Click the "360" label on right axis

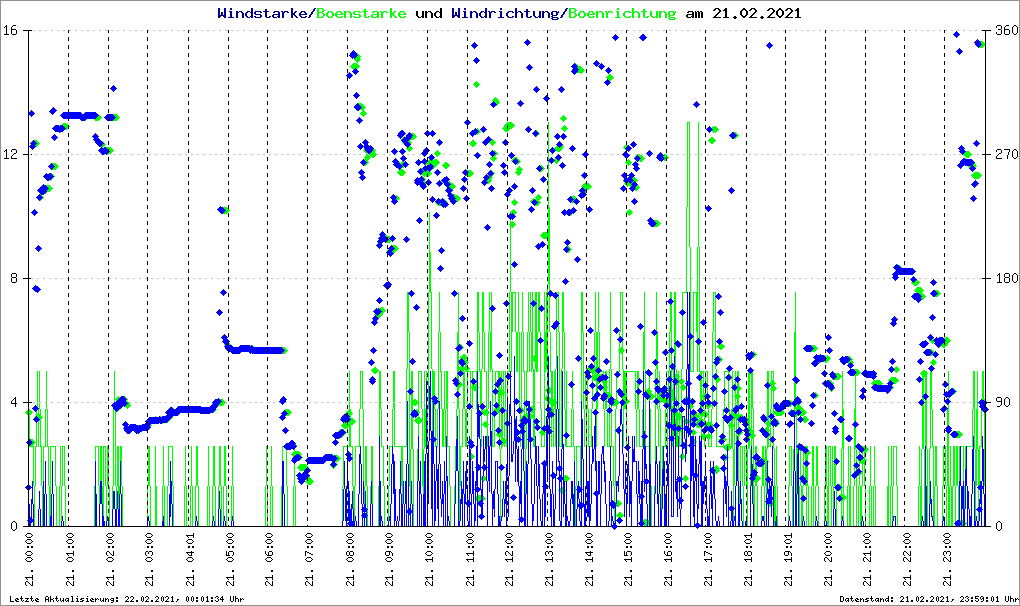(x=1002, y=31)
